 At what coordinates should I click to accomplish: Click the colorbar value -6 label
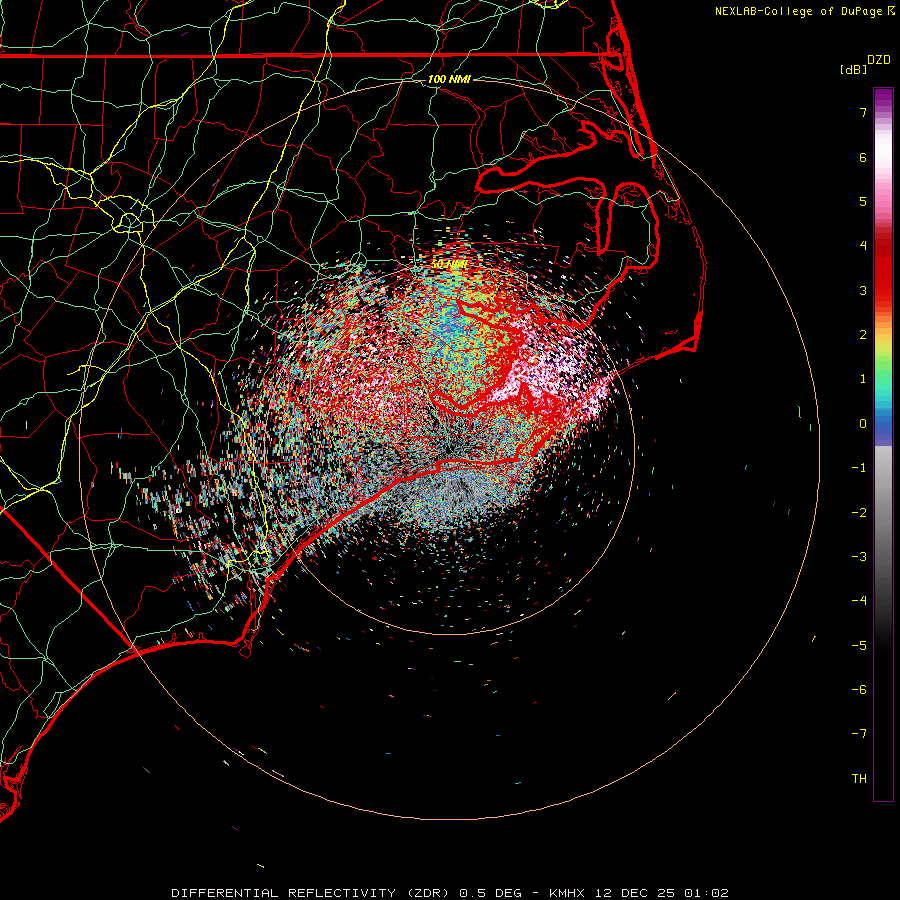[859, 690]
